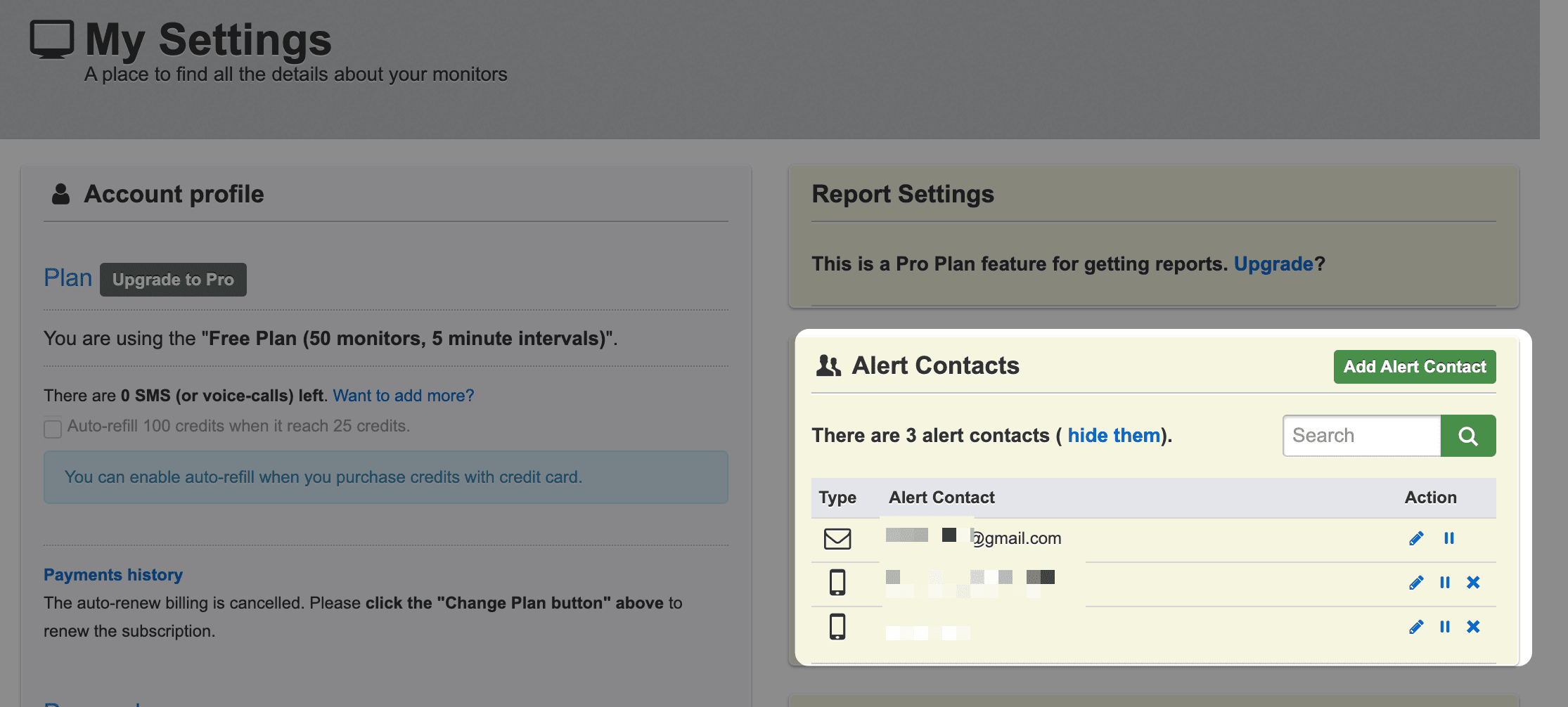The image size is (1568, 707).
Task: Click the edit pencil for the email contact
Action: pos(1415,538)
